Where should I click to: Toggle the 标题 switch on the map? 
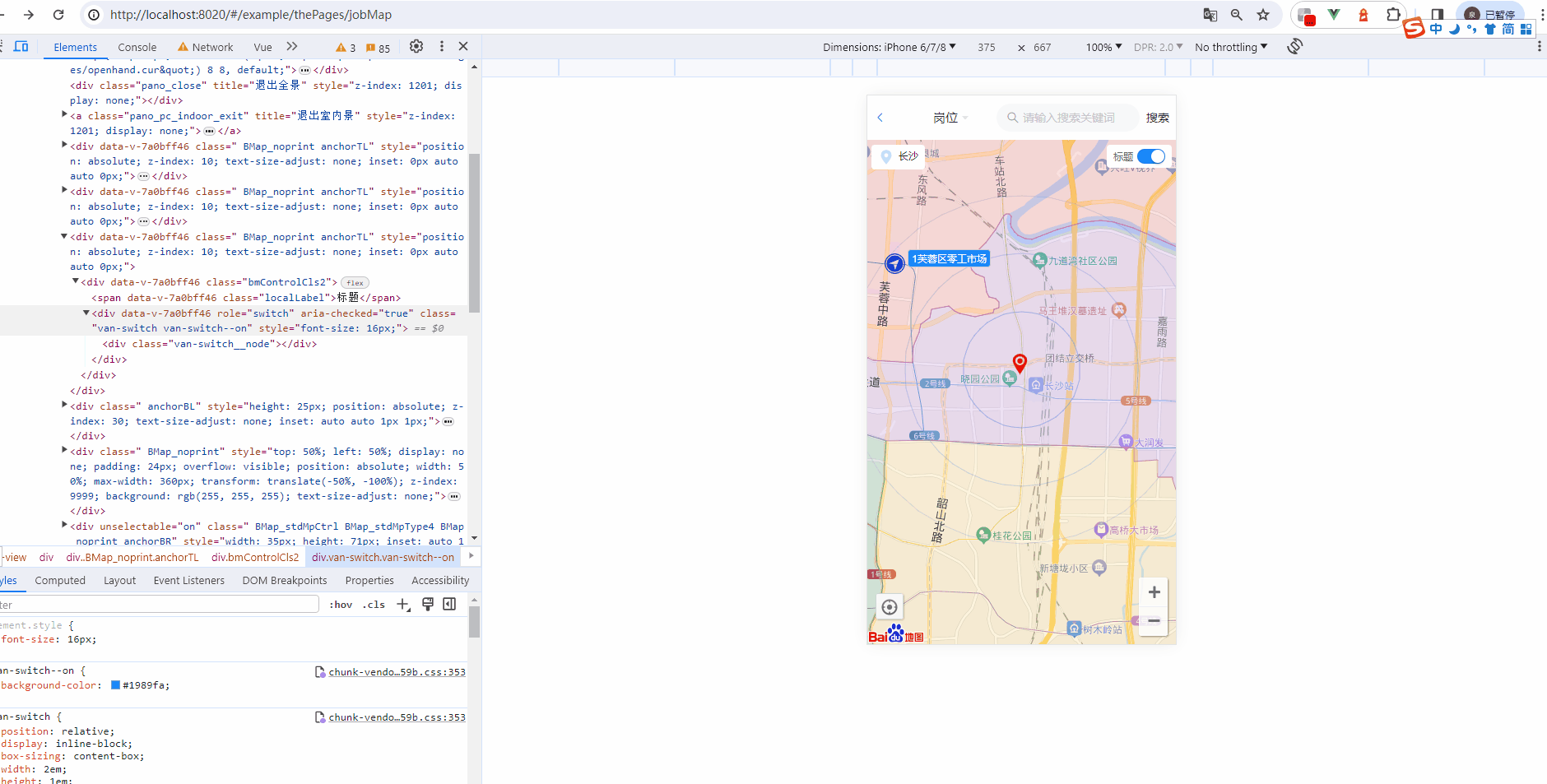[1151, 156]
